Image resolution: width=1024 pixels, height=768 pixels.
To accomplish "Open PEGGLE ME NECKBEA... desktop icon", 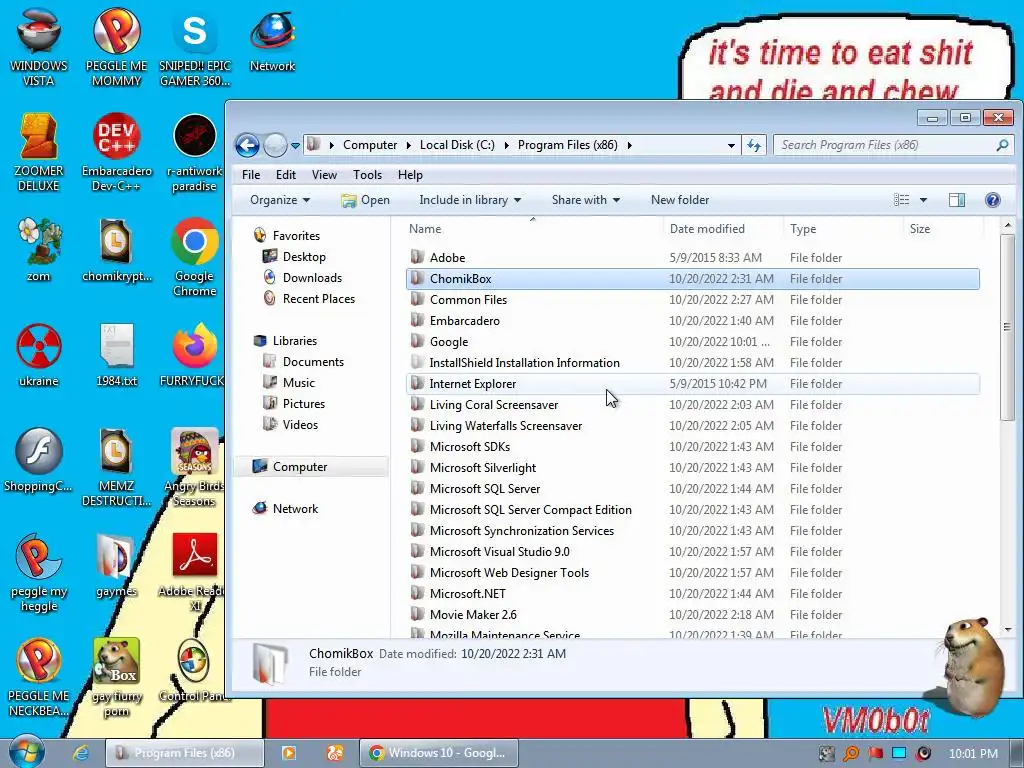I will [x=39, y=677].
